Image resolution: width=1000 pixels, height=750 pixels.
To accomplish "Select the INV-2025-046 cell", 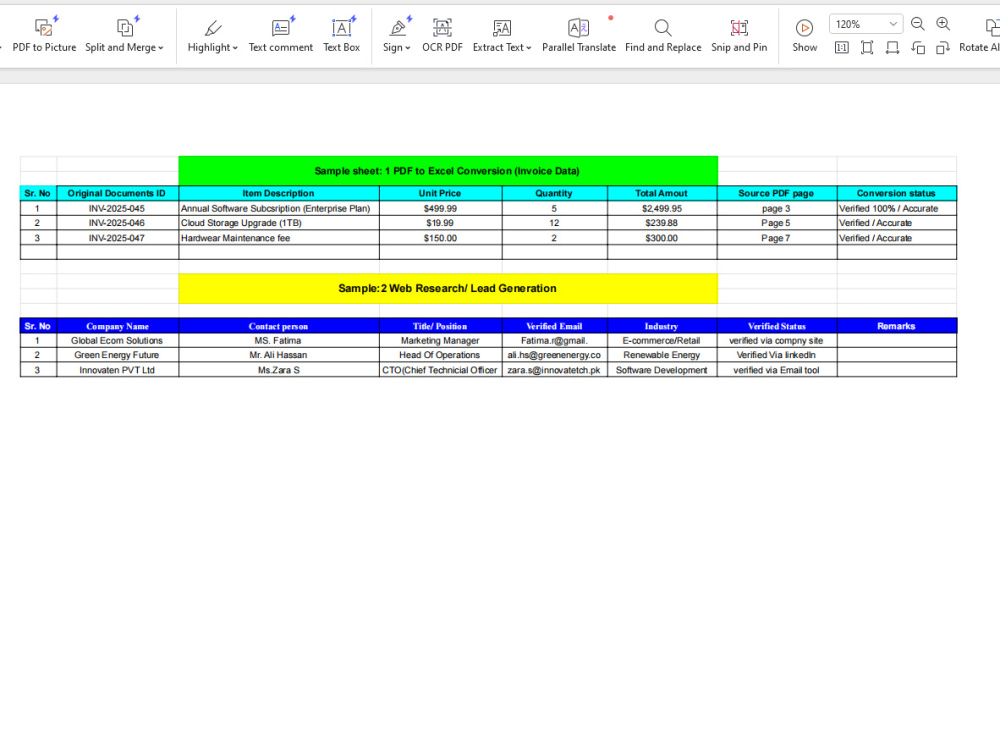I will click(117, 223).
